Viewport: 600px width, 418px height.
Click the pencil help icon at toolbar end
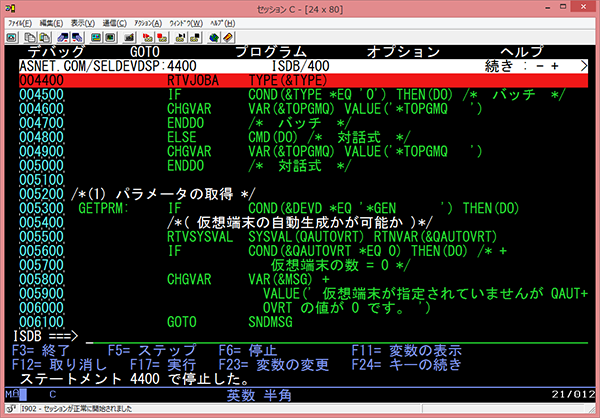[x=227, y=35]
